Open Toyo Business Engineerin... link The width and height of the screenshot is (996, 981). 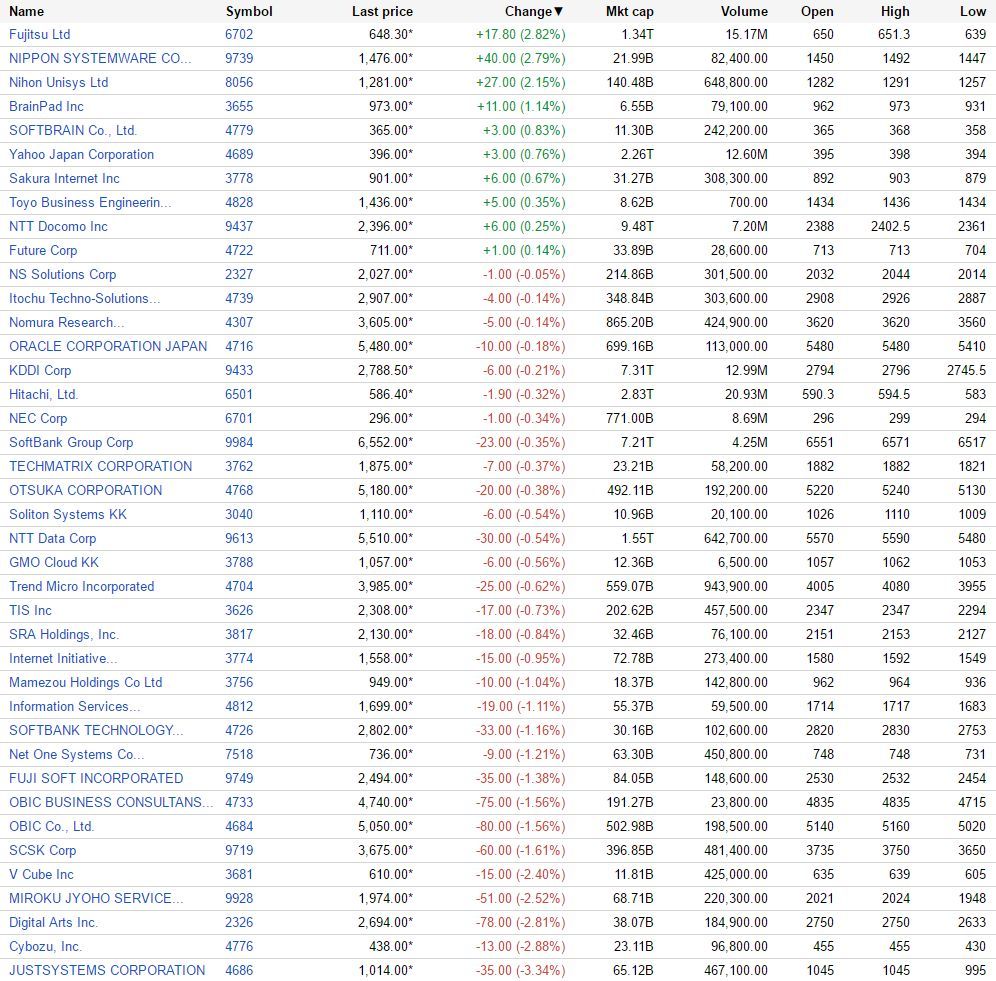(x=90, y=202)
